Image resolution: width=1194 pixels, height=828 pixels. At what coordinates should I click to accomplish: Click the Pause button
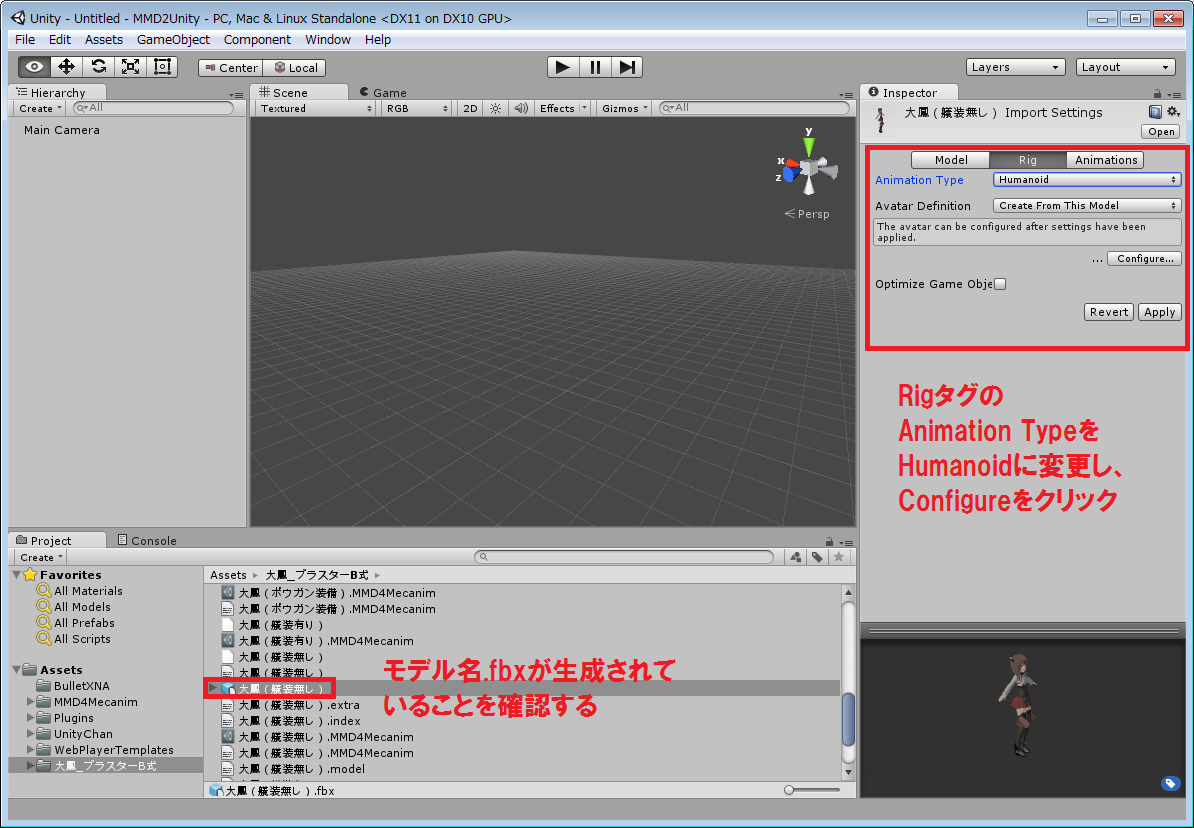[x=595, y=67]
